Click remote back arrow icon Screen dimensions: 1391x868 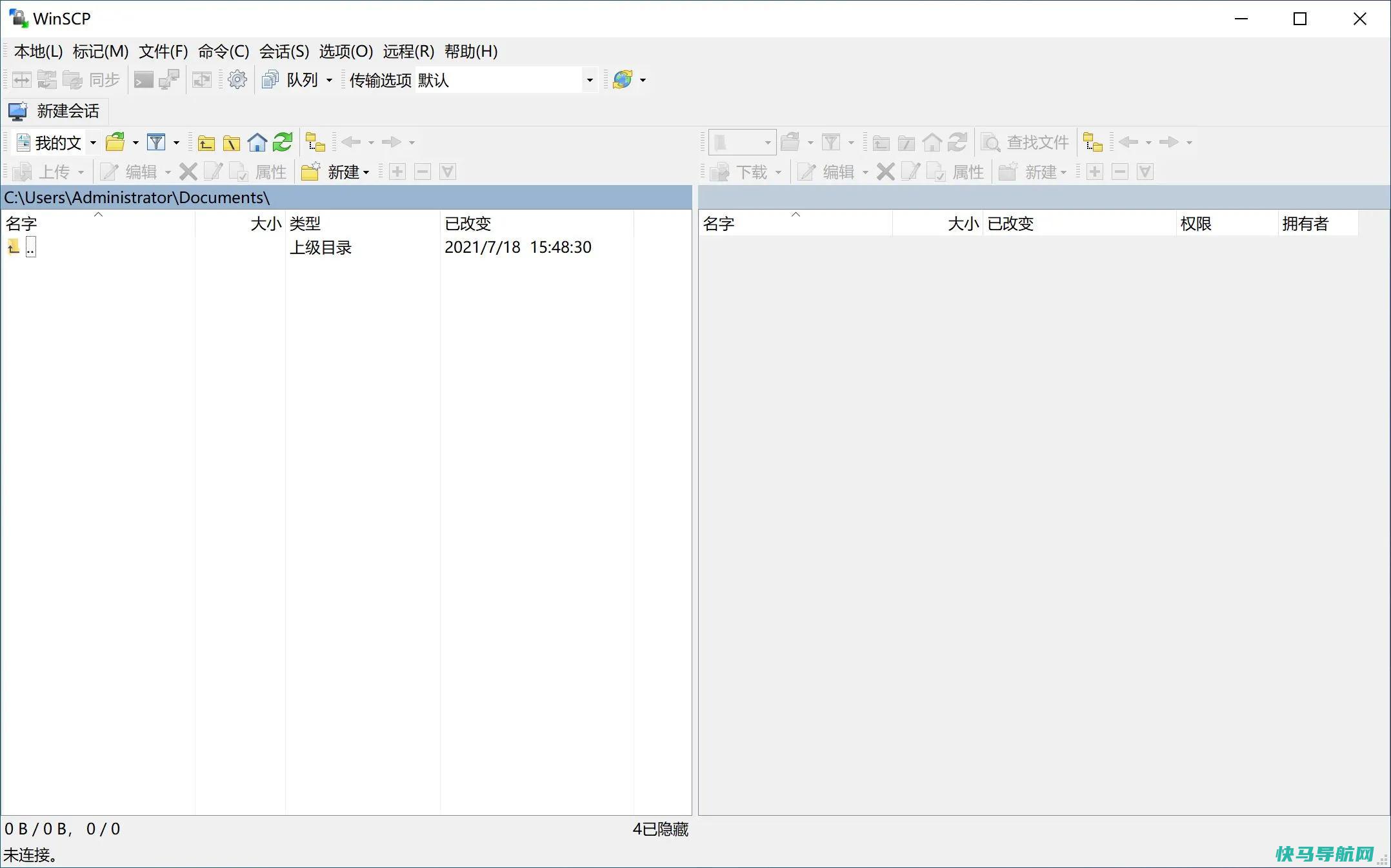[x=1129, y=142]
